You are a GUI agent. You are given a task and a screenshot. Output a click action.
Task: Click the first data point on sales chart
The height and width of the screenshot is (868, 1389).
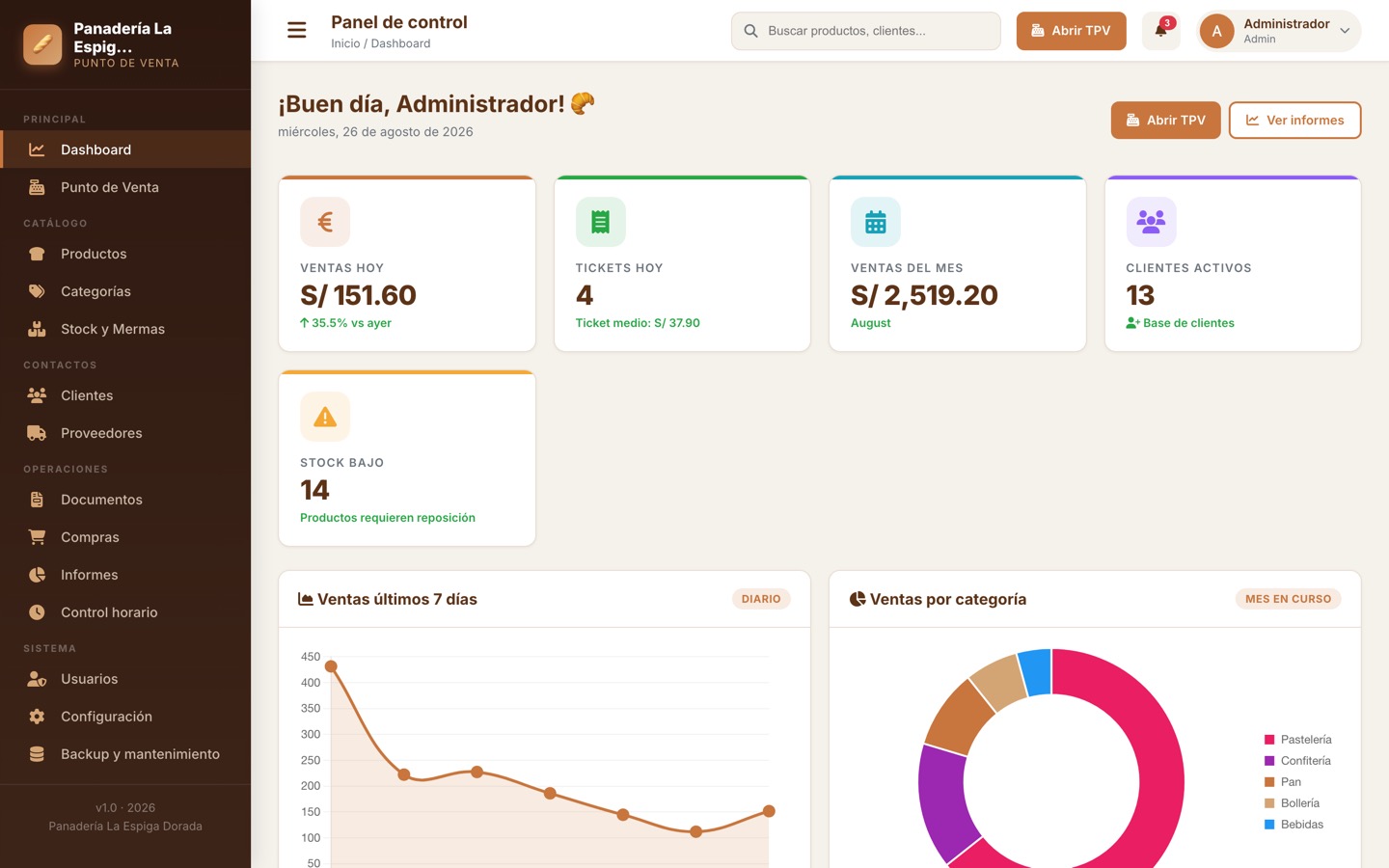click(x=331, y=666)
